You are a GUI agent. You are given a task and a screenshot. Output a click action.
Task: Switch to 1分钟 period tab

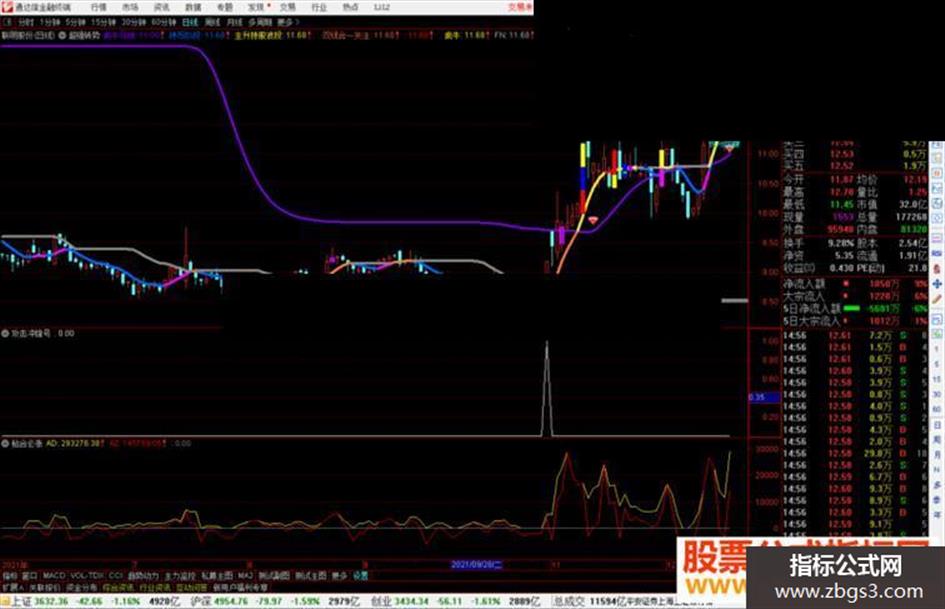[49, 22]
